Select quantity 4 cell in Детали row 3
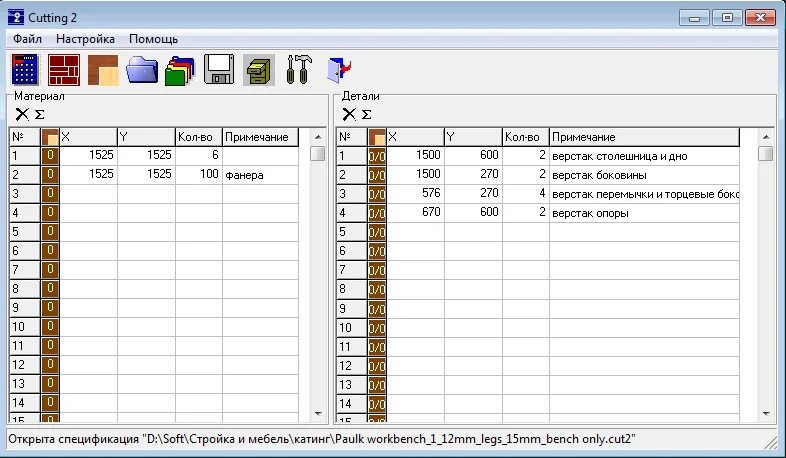The image size is (786, 458). click(x=526, y=193)
